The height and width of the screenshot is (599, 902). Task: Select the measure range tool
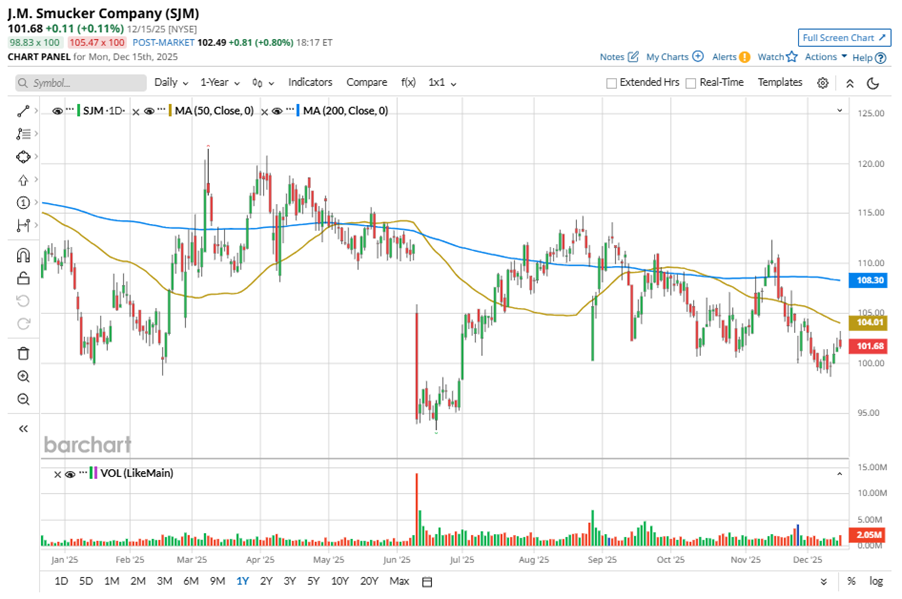(23, 226)
